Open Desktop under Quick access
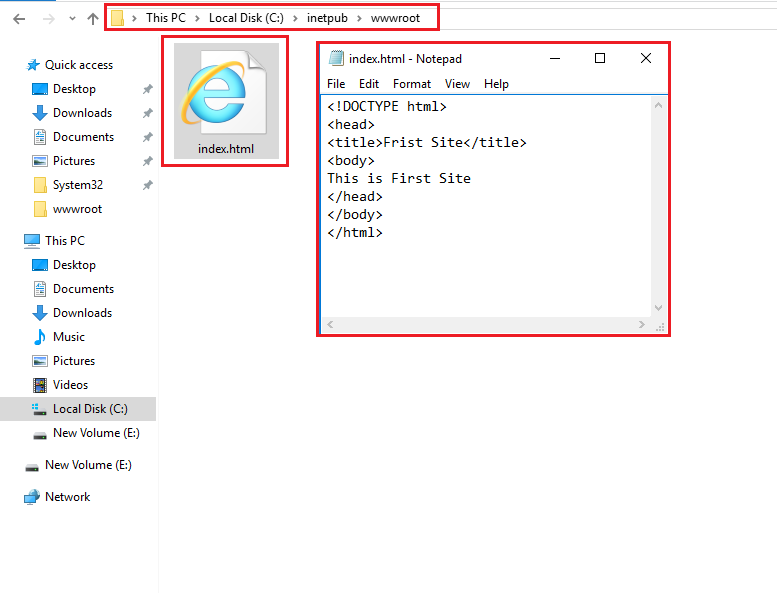 74,89
